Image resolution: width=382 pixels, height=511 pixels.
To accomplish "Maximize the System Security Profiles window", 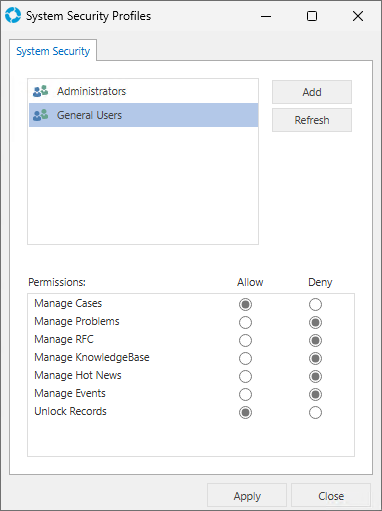I will [x=312, y=16].
